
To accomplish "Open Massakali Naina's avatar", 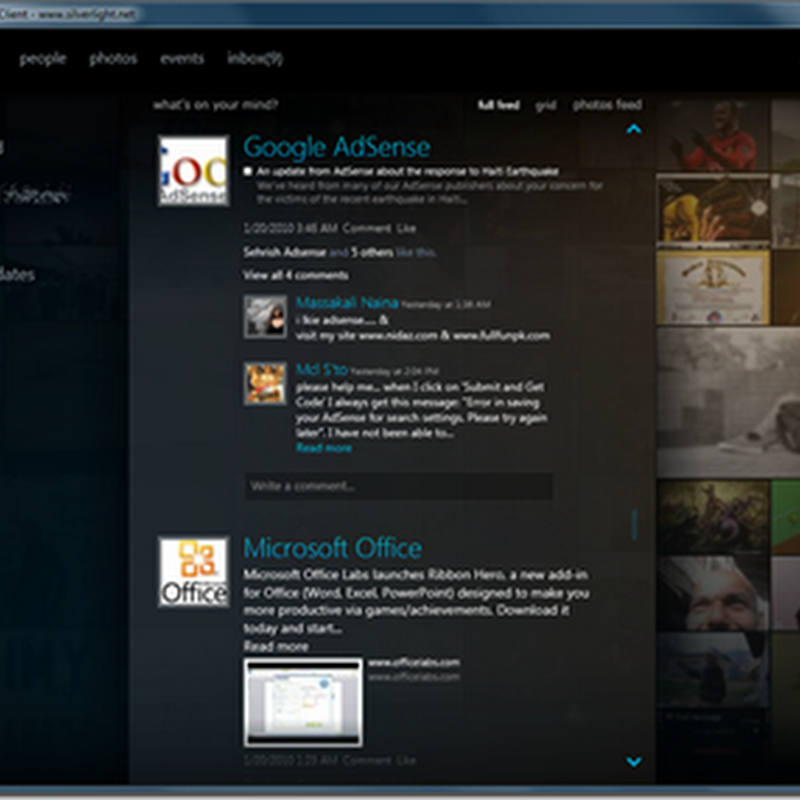I will 265,317.
